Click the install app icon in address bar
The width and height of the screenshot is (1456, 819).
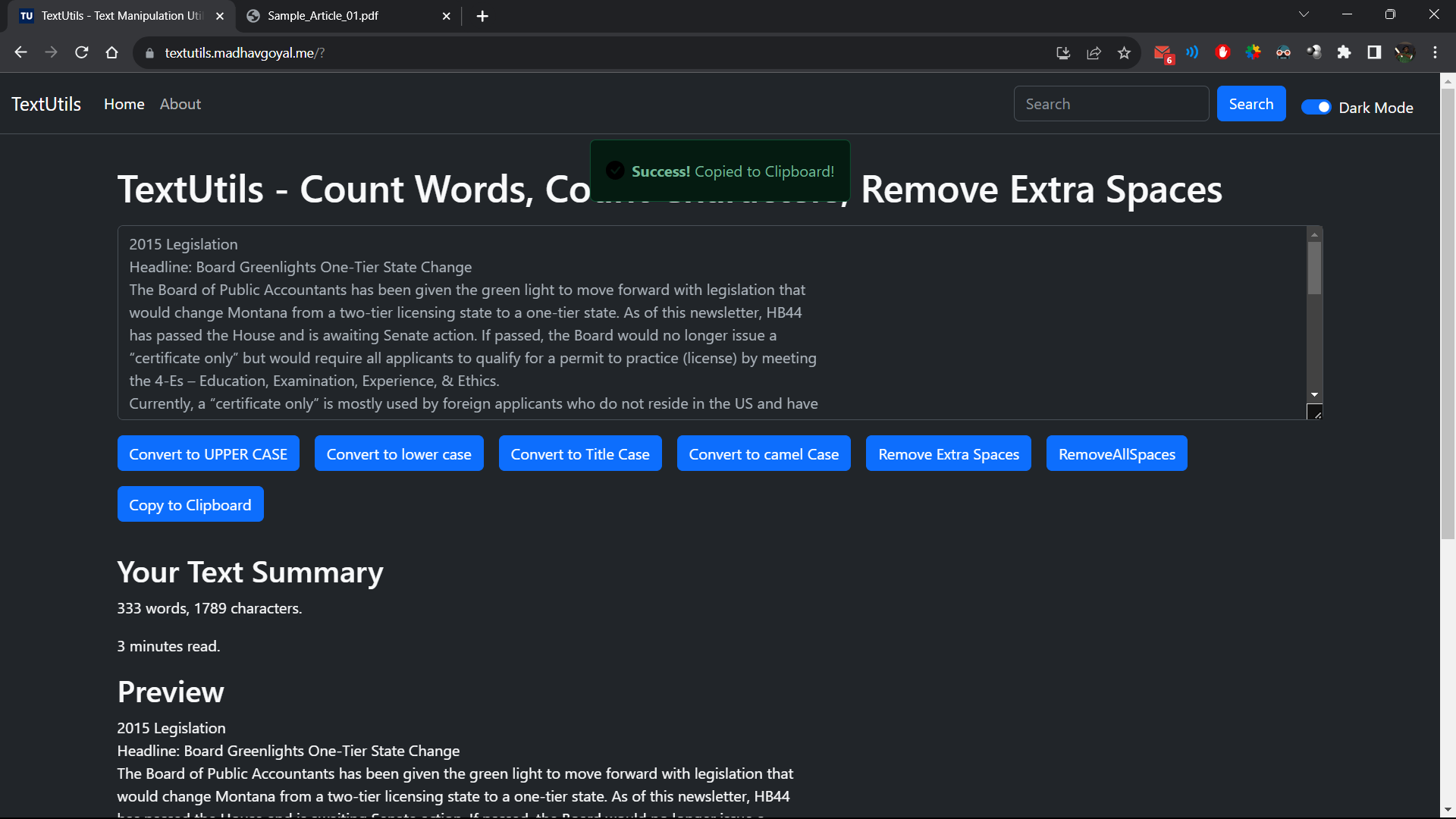(1063, 52)
